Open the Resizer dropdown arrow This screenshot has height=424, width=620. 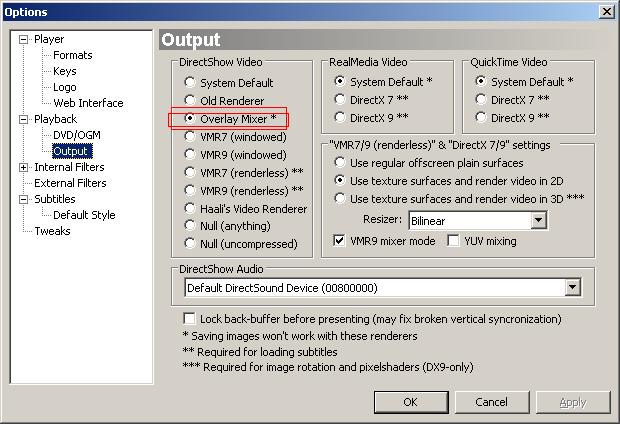[539, 220]
